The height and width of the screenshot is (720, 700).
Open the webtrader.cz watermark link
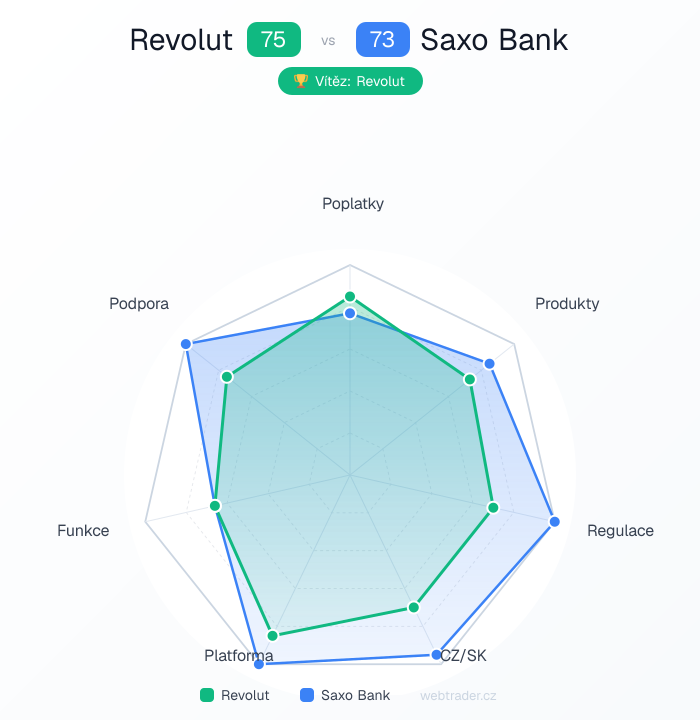(x=458, y=695)
